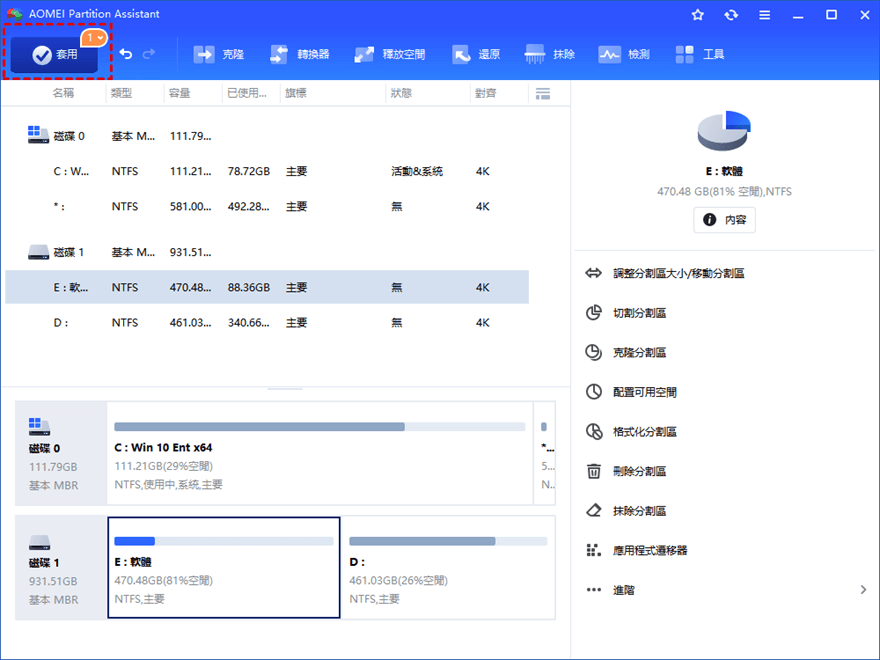880x660 pixels.
Task: Click the 還原 recover icon
Action: [461, 54]
